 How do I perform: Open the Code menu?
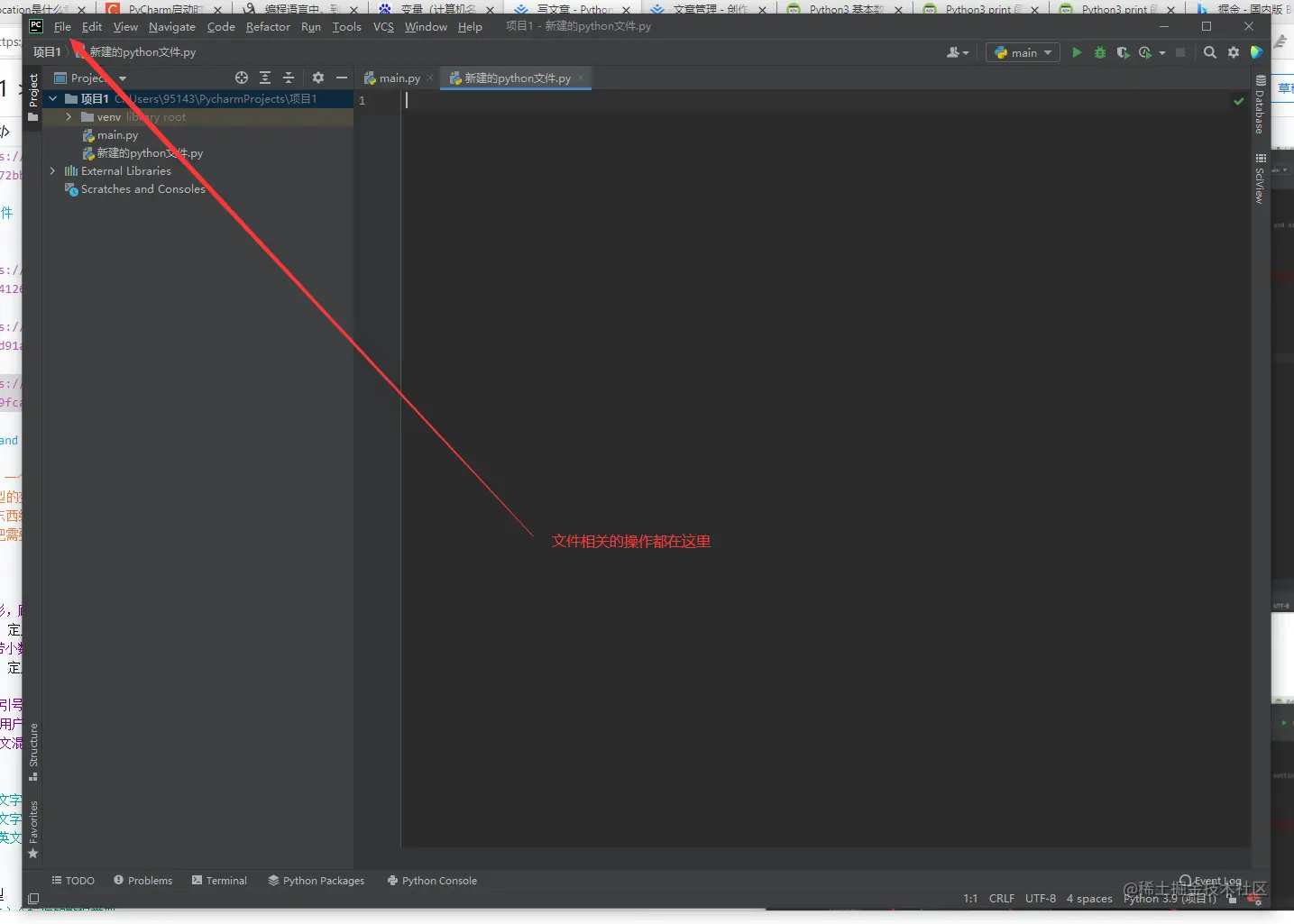coord(221,27)
